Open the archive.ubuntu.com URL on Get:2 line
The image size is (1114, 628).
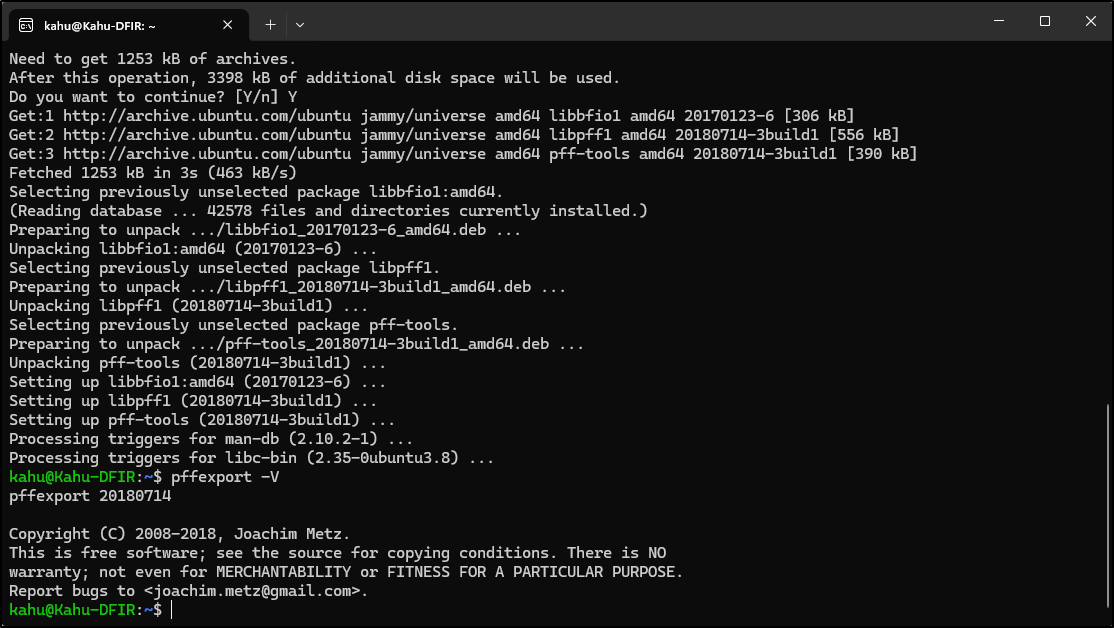point(207,135)
